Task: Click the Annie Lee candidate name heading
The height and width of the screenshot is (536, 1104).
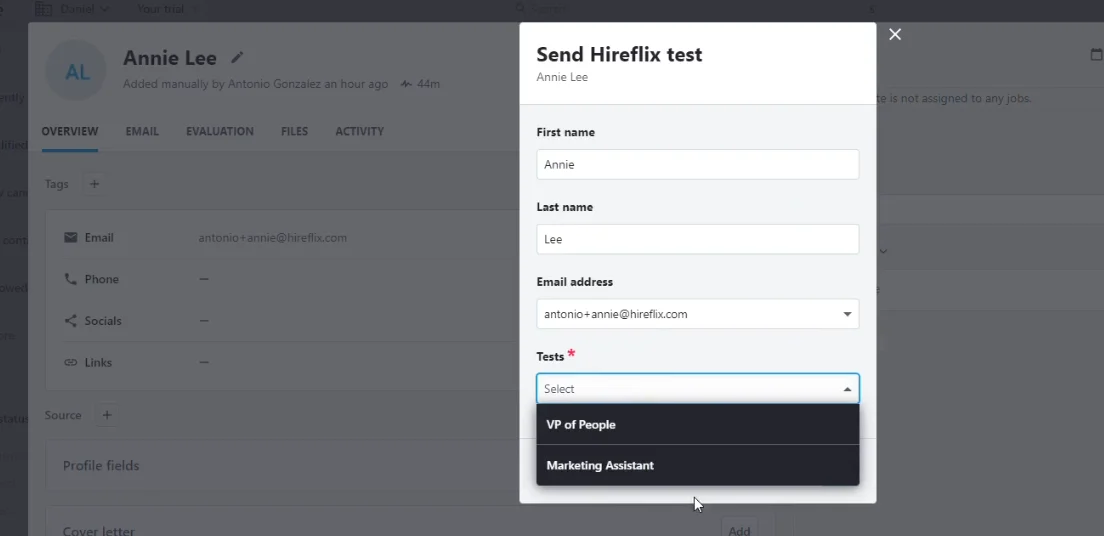Action: point(170,58)
